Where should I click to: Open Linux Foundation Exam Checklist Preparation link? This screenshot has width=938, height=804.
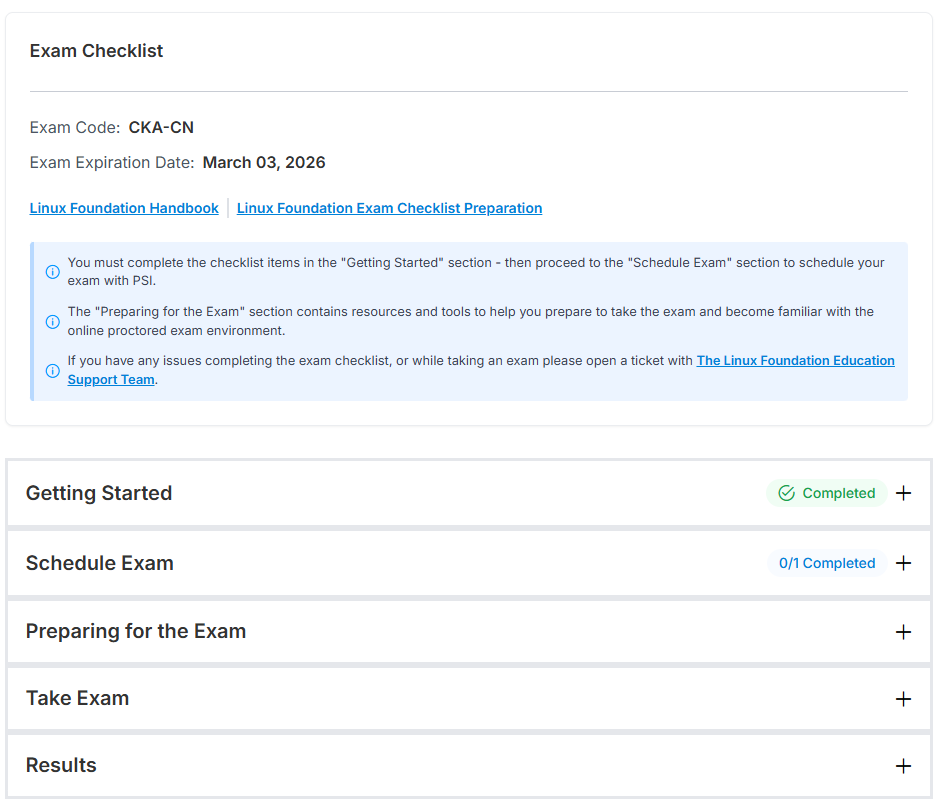coord(389,208)
